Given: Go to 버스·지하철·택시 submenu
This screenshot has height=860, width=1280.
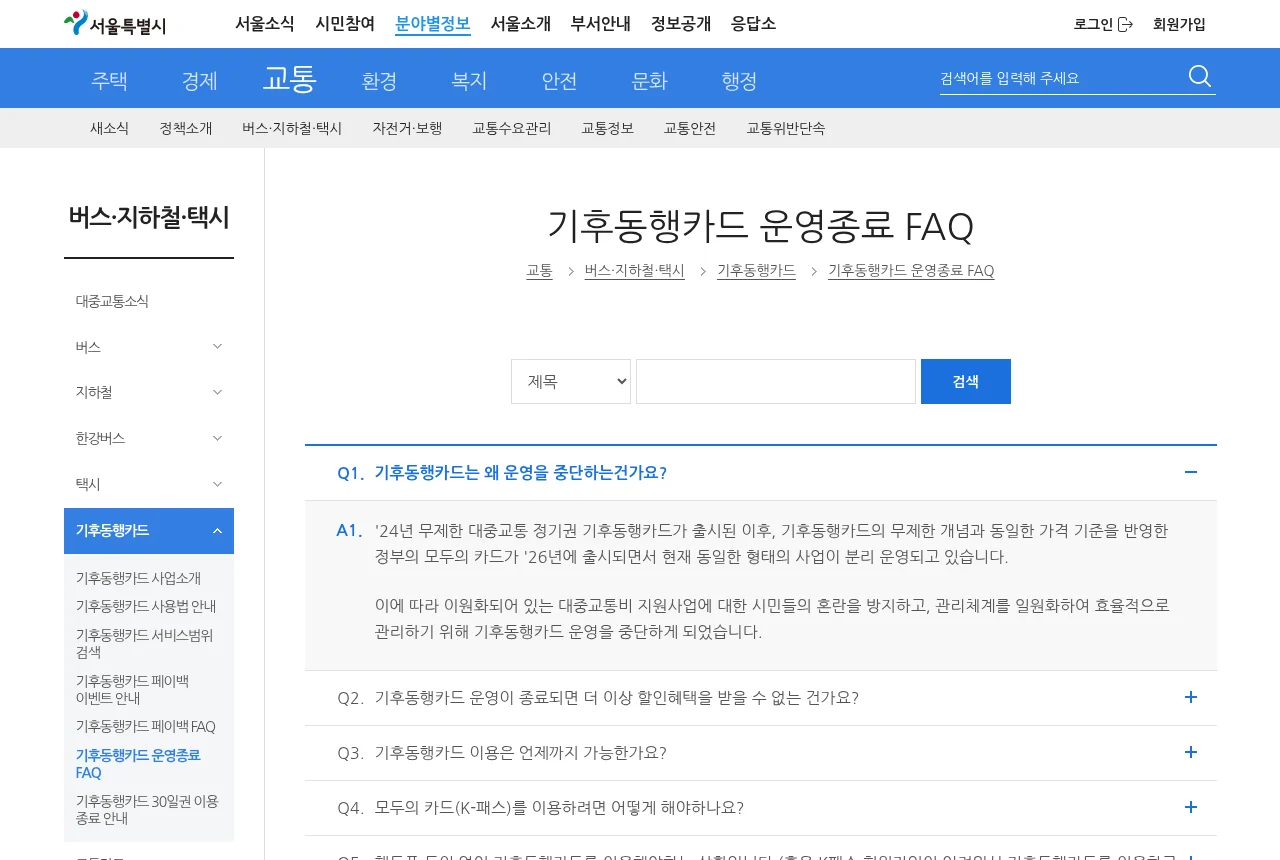Looking at the screenshot, I should pyautogui.click(x=292, y=128).
